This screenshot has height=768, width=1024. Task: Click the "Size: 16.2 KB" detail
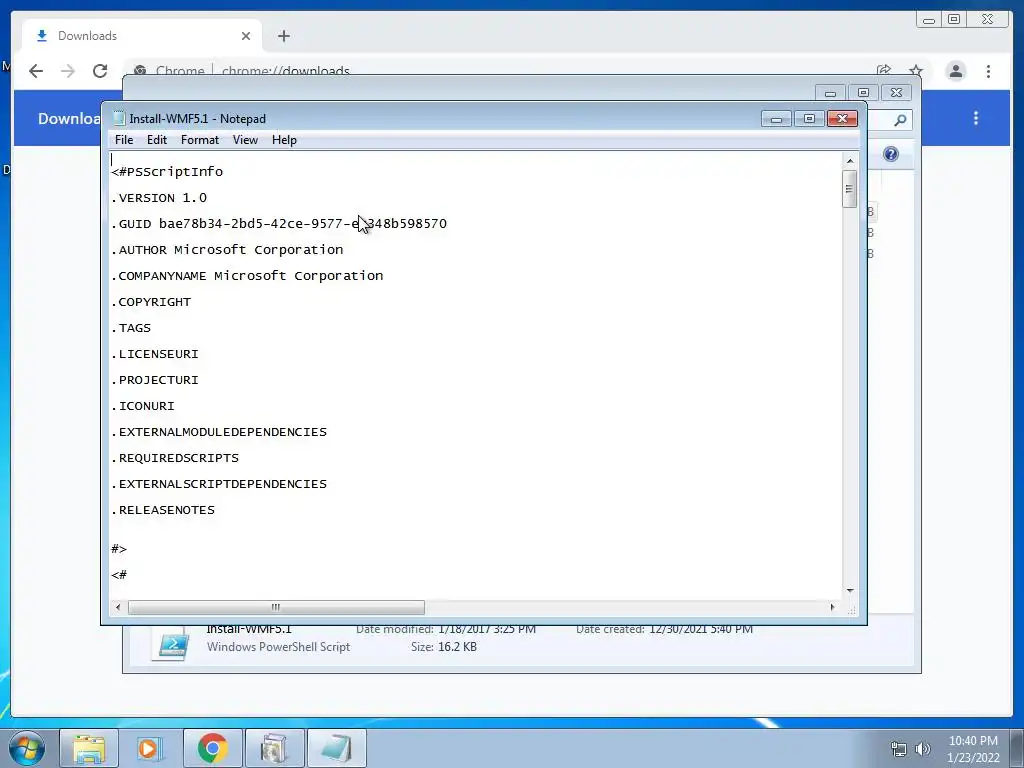(x=443, y=647)
